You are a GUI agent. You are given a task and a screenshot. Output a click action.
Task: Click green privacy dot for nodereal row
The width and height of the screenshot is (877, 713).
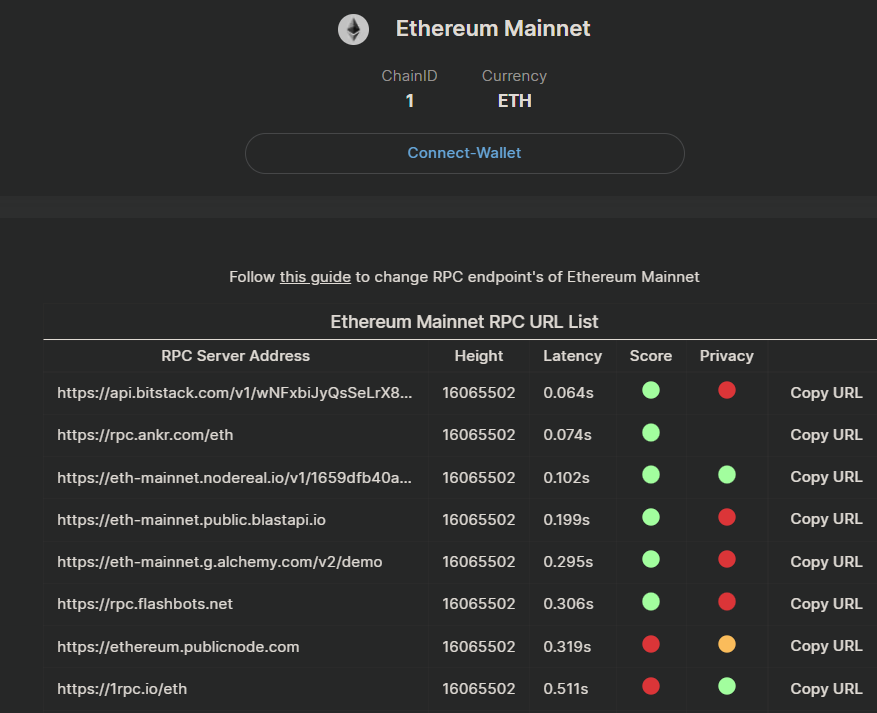[727, 475]
